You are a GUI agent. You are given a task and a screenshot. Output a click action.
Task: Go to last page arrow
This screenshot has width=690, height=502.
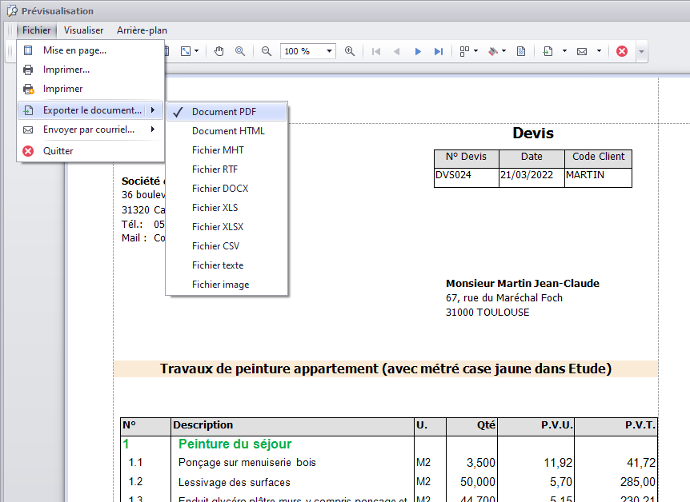click(438, 51)
